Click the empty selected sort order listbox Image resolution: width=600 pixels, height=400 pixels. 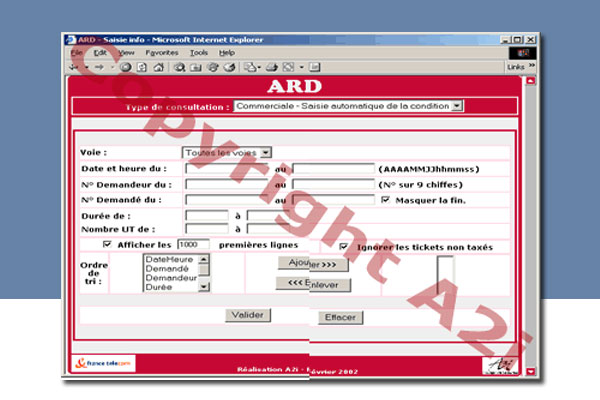coord(445,275)
